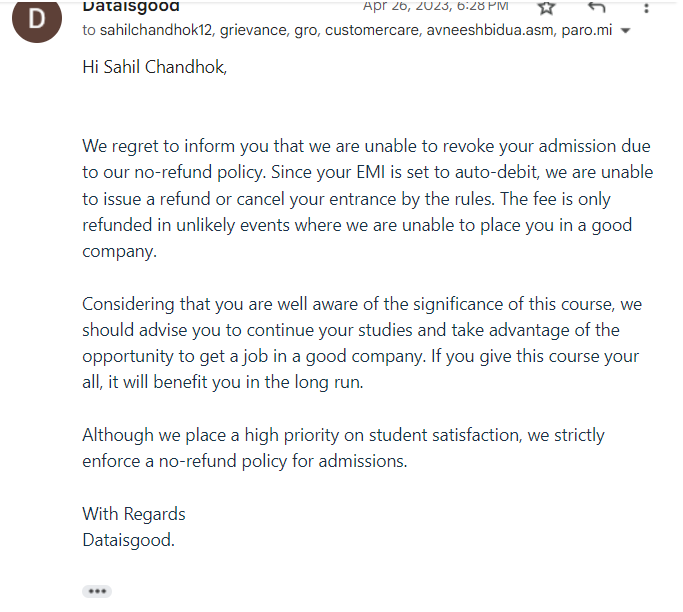Select the avneeshbidua.asm recipient
This screenshot has height=612, width=683.
(491, 30)
